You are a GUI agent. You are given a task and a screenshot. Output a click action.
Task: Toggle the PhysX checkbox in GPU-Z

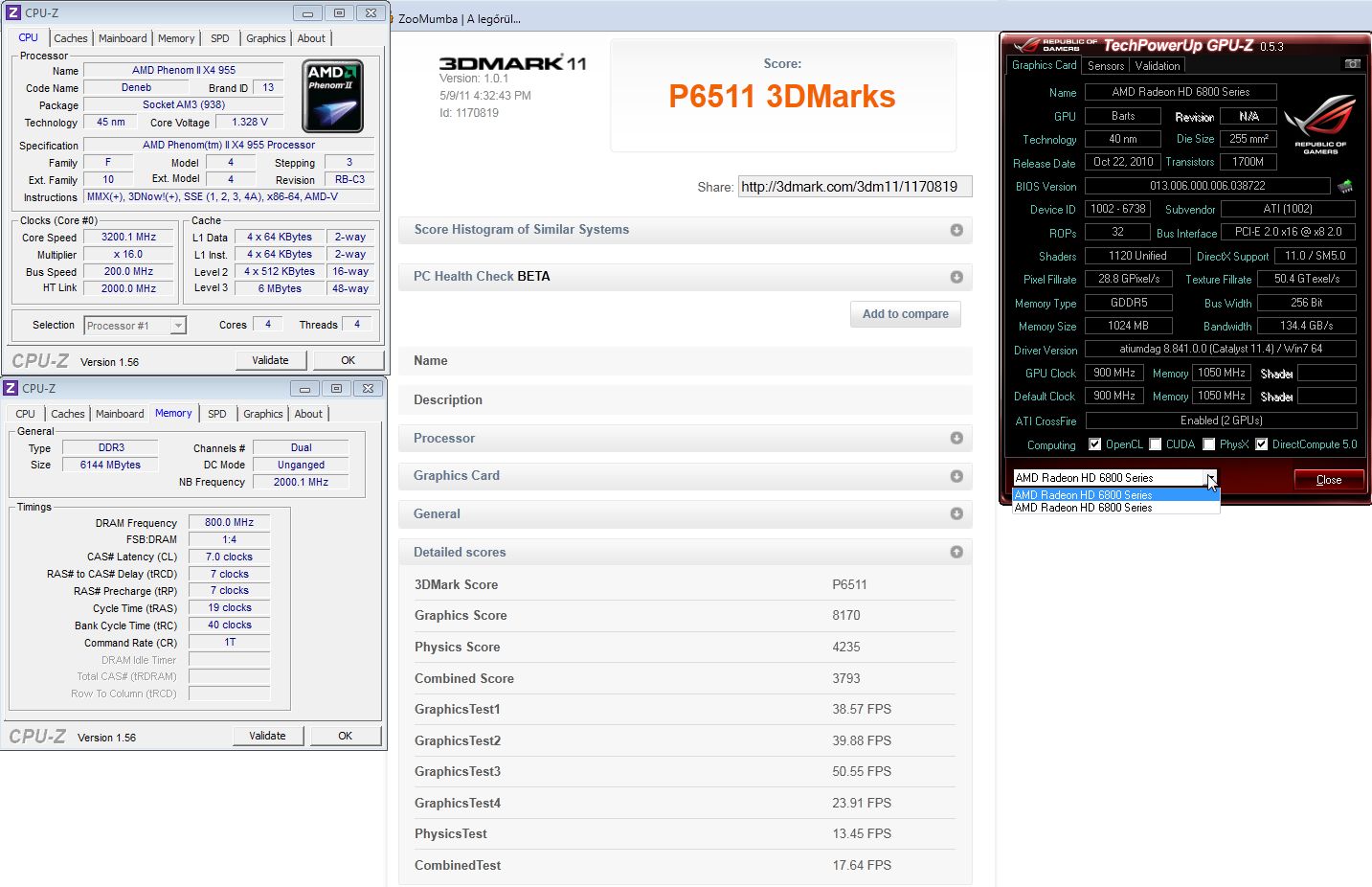[x=1209, y=444]
